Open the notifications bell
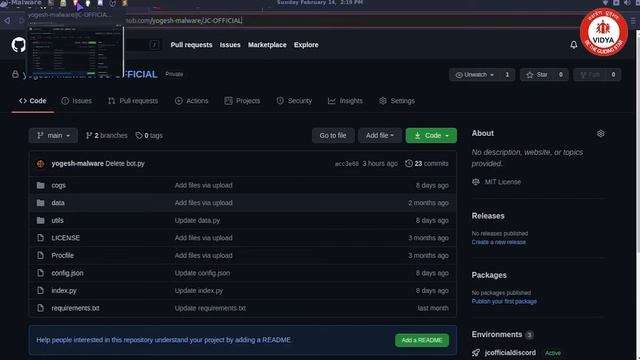 click(x=573, y=45)
